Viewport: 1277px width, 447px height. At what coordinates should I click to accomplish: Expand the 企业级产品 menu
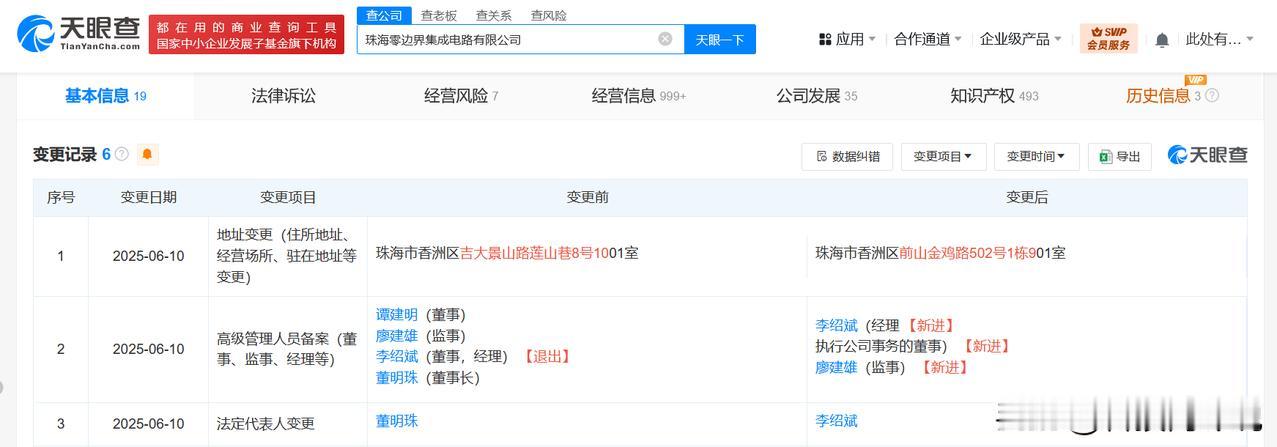pos(1021,39)
